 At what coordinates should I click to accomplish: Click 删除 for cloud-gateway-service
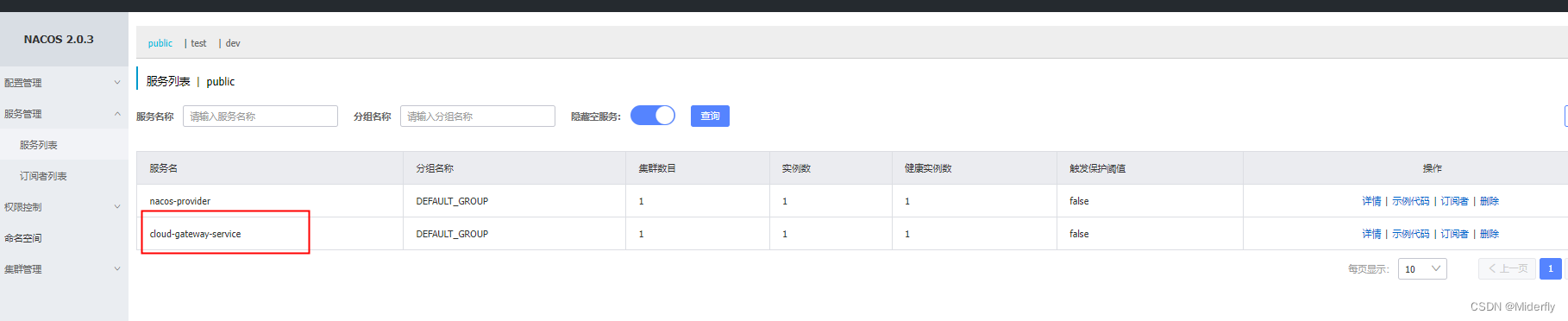click(x=1490, y=234)
